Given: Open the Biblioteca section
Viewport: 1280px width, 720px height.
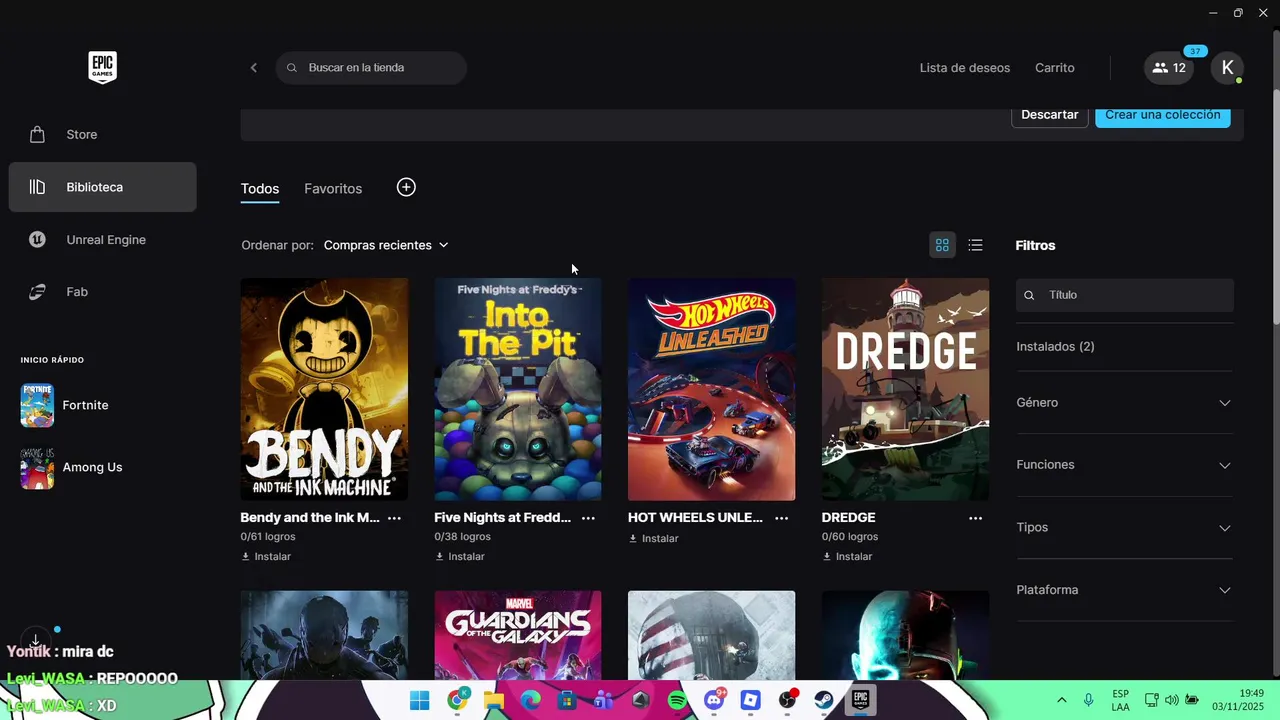Looking at the screenshot, I should 102,187.
